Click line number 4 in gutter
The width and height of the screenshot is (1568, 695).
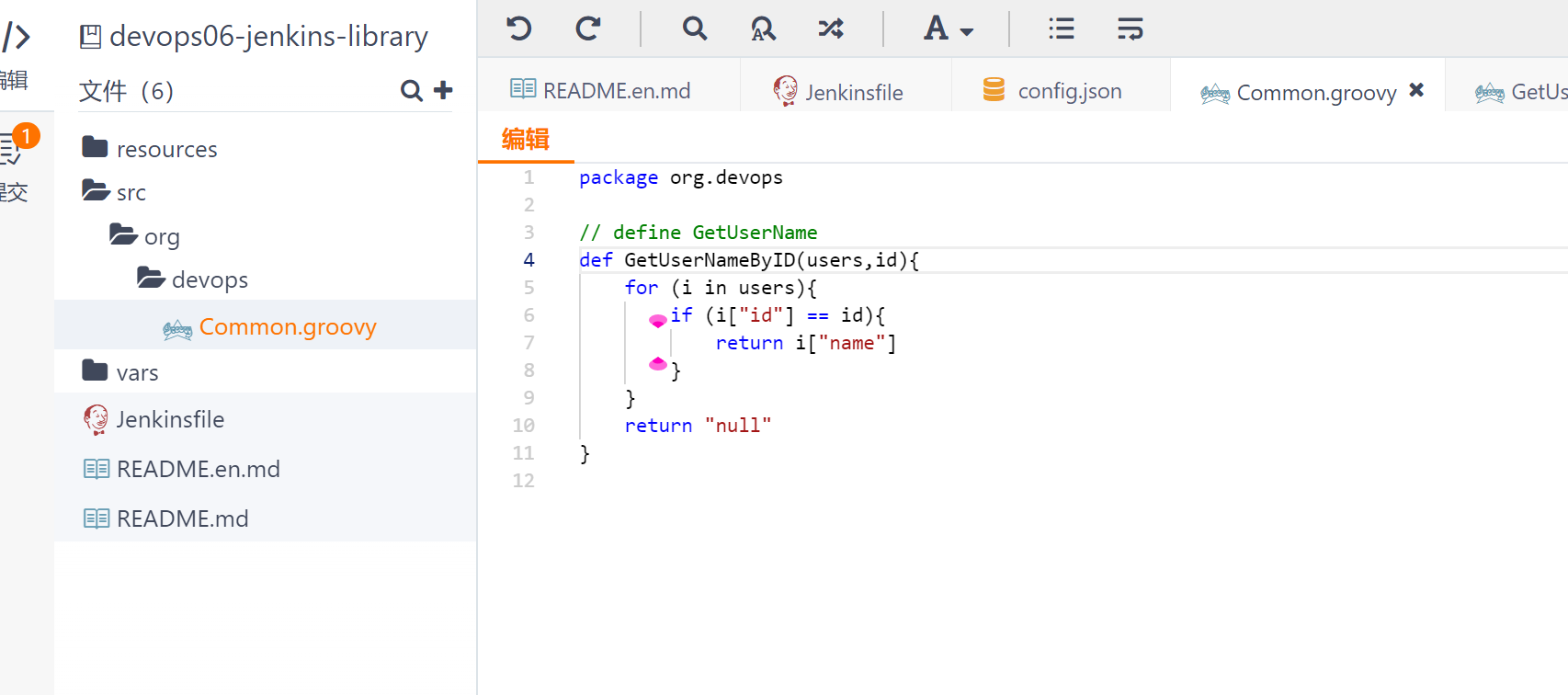click(x=528, y=260)
